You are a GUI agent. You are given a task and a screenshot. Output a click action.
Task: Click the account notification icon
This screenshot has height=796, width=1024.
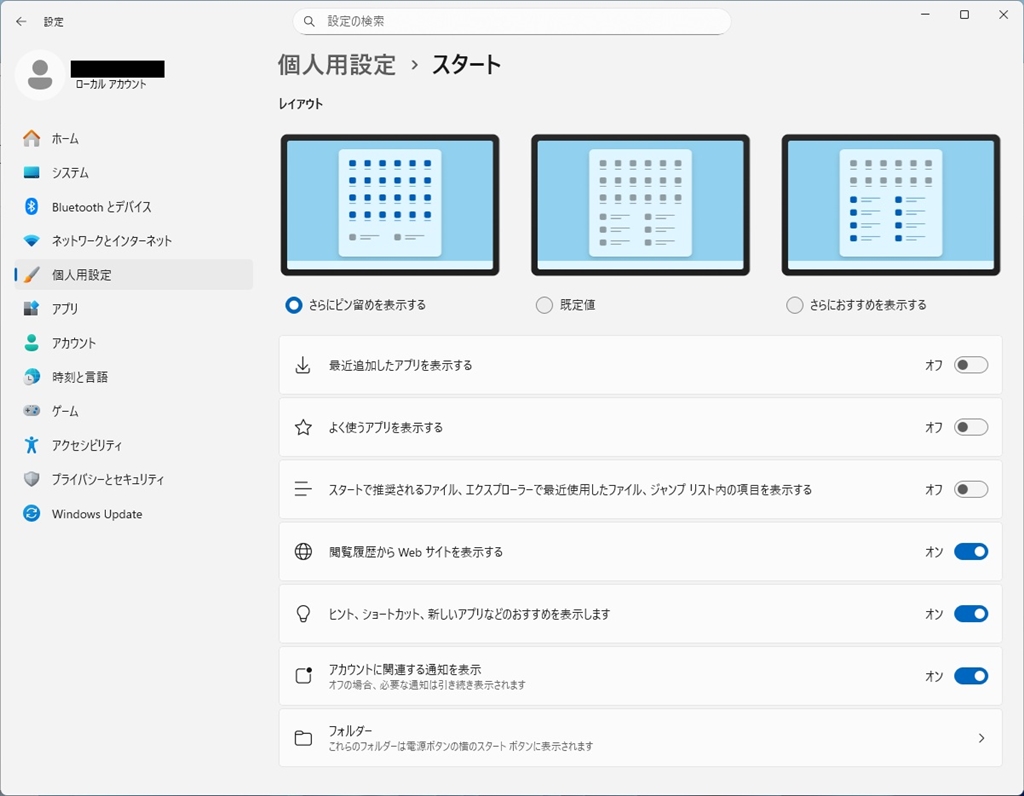tap(303, 675)
